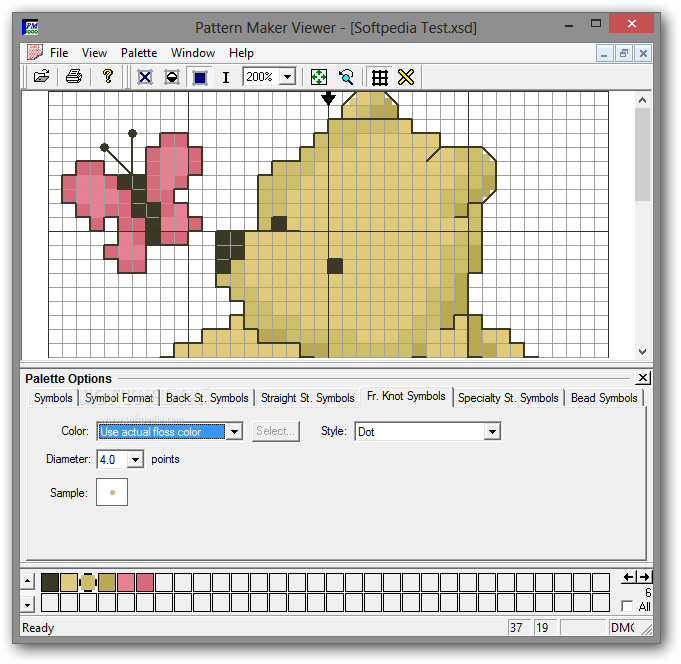Expand the Color dropdown 'Use actual floss color'
681x664 pixels.
tap(235, 432)
